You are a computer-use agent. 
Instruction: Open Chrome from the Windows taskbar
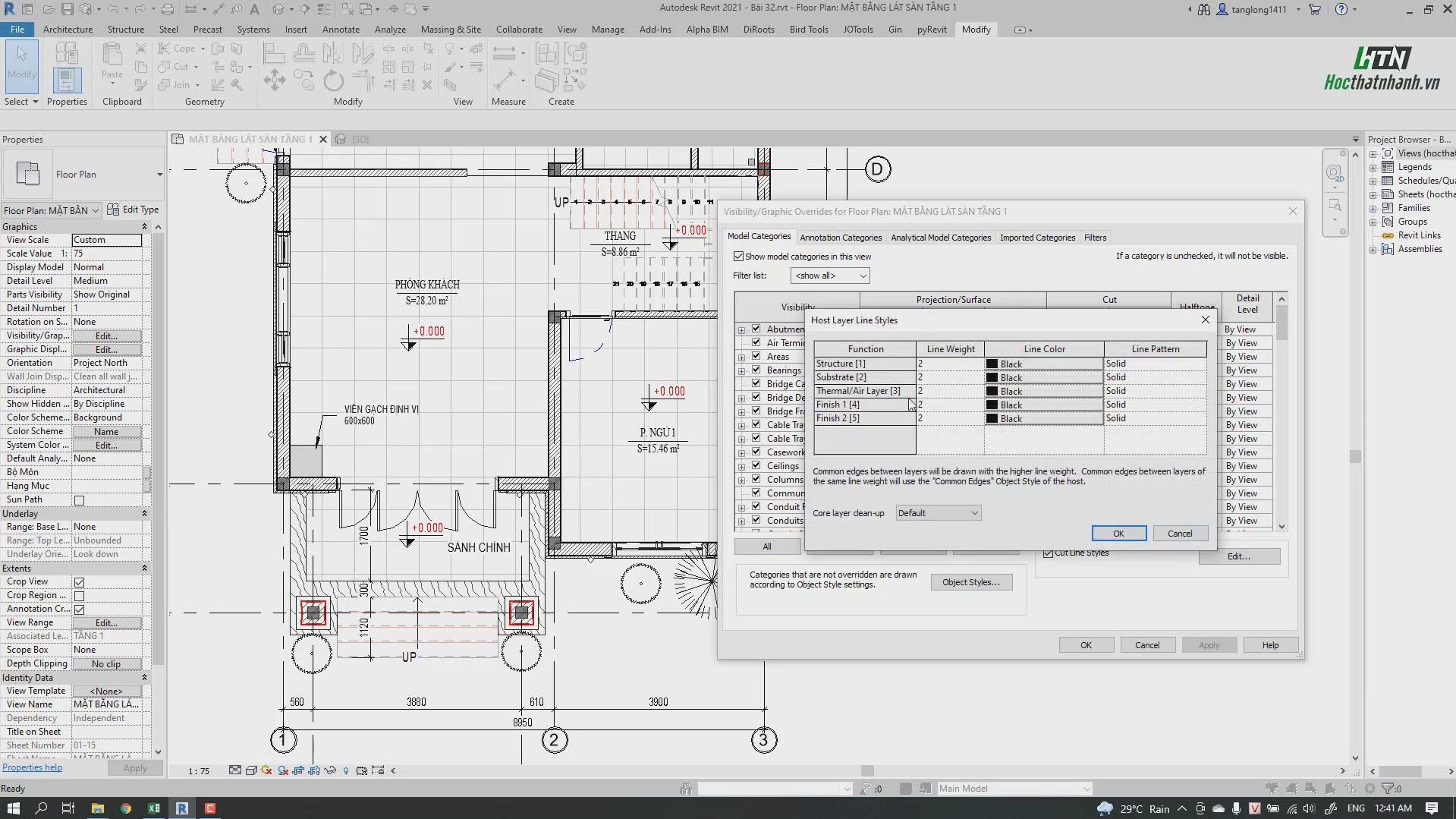tap(126, 808)
